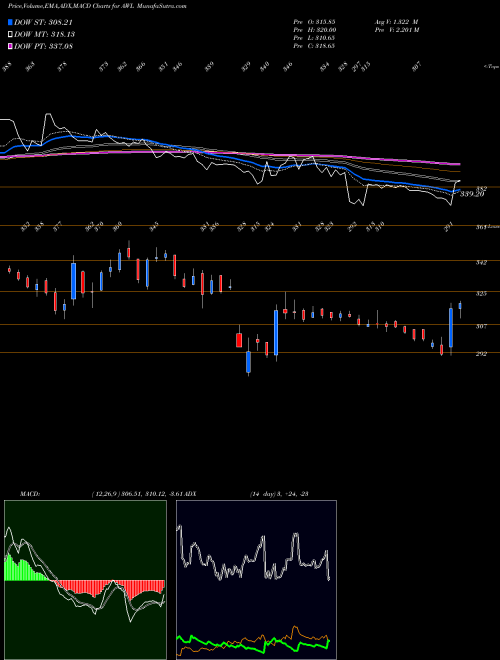Click the blue DOW ST legend swatch
The height and width of the screenshot is (660, 500).
point(10,22)
